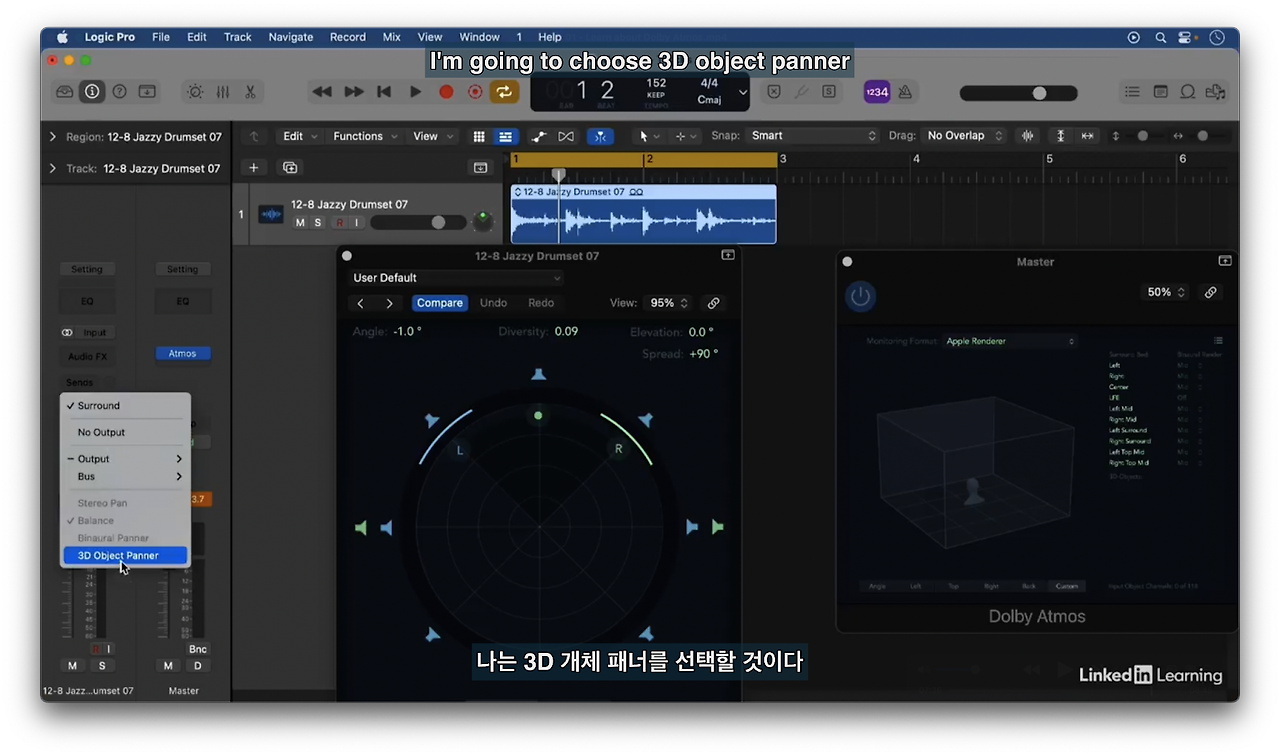1280x756 pixels.
Task: Click the Audio FX slot
Action: [87, 356]
